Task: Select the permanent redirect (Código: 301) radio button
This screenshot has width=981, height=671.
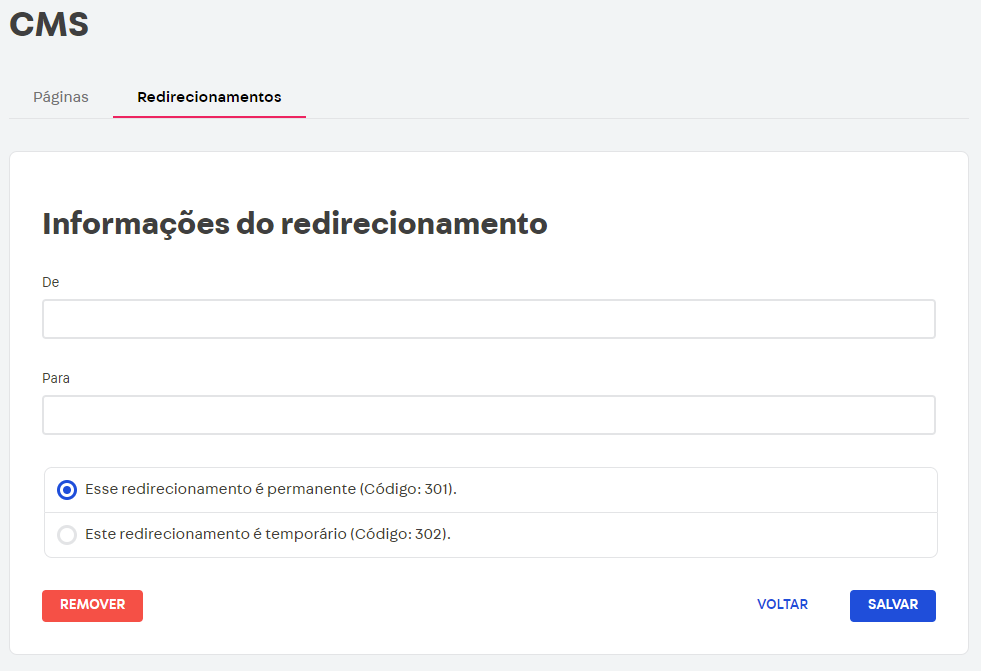Action: [67, 489]
